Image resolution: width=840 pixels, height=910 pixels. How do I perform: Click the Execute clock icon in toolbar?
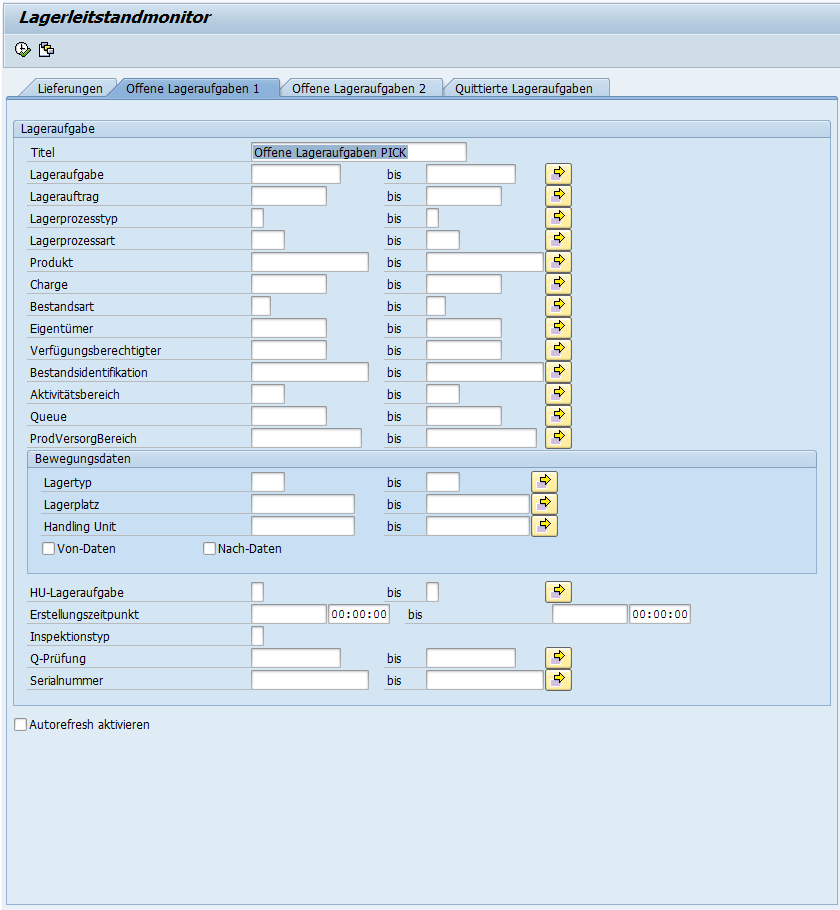22,50
